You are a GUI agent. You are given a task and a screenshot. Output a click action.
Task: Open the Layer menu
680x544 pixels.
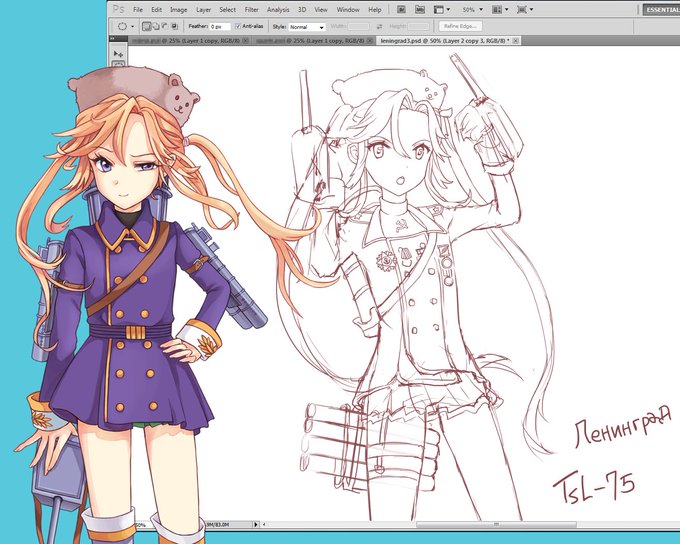click(203, 10)
